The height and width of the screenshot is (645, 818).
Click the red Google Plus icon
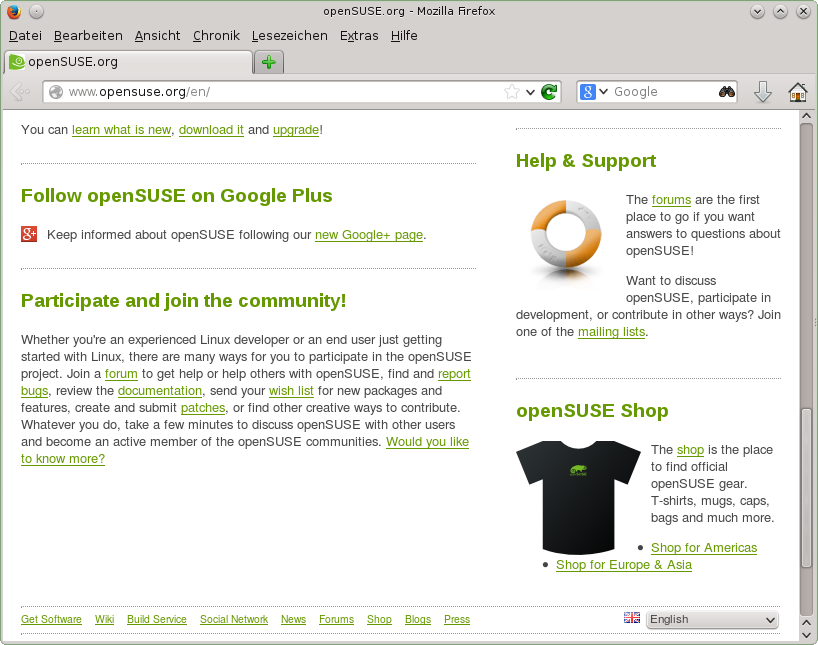30,235
